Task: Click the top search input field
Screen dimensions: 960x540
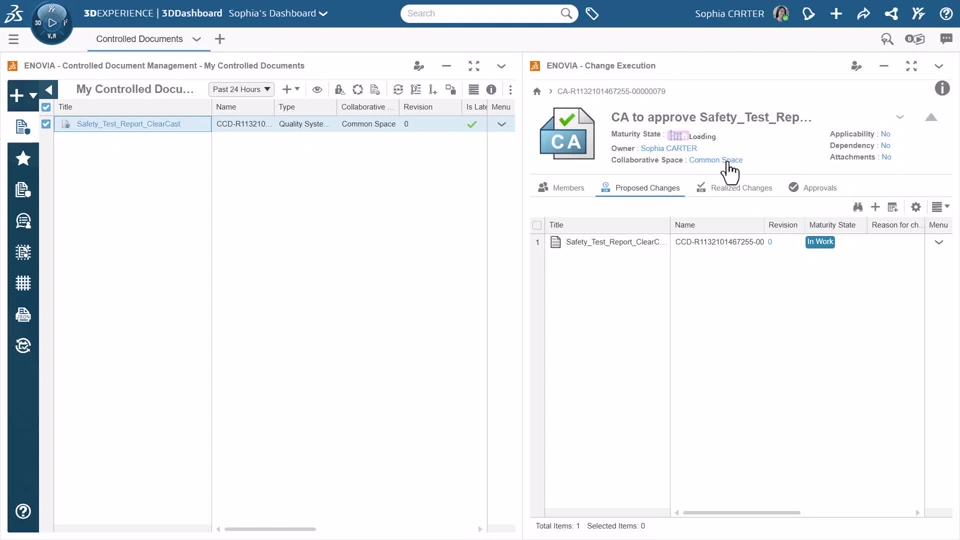Action: click(x=482, y=13)
